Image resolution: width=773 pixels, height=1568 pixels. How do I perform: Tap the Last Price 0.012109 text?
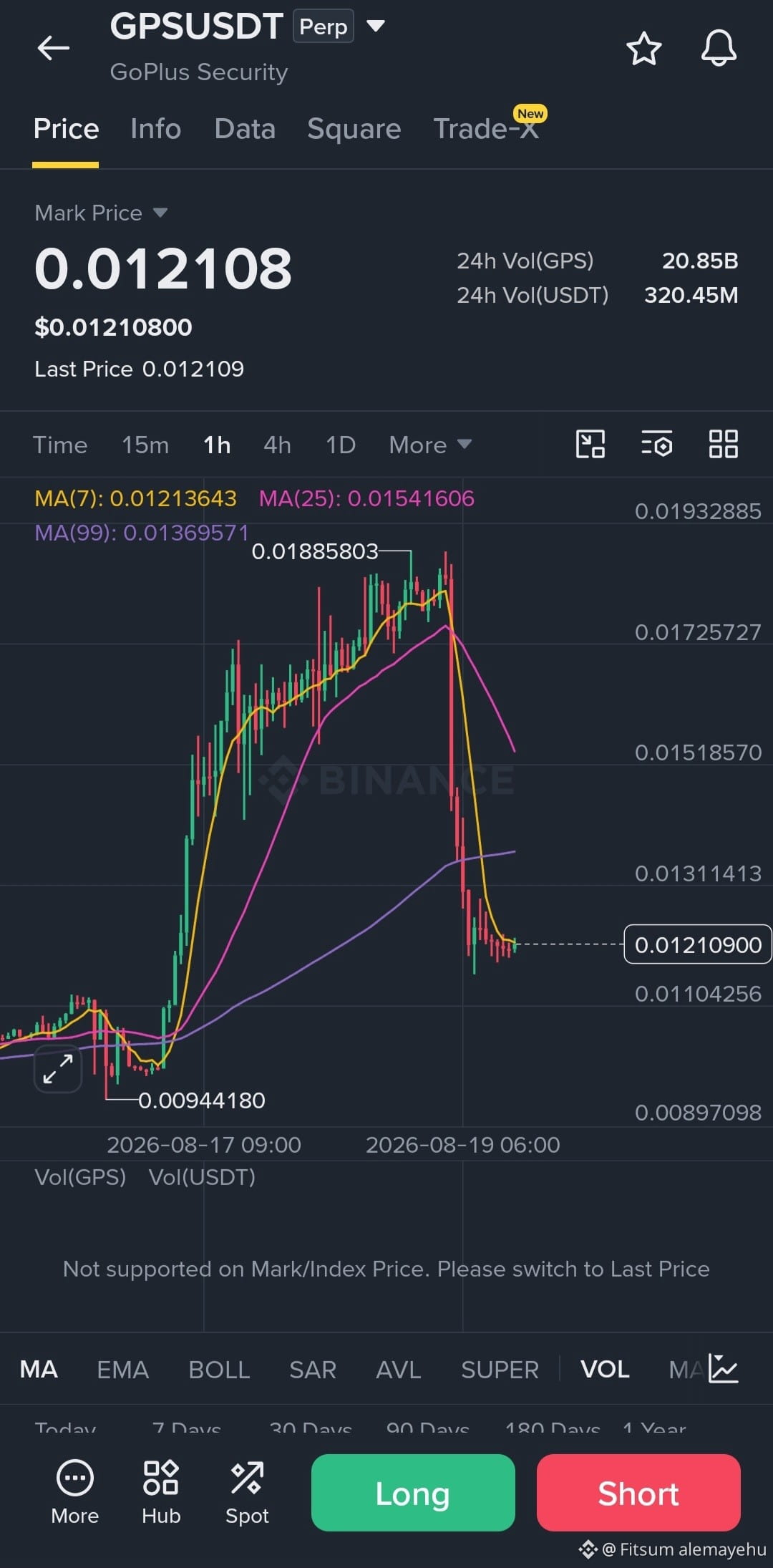click(x=140, y=369)
